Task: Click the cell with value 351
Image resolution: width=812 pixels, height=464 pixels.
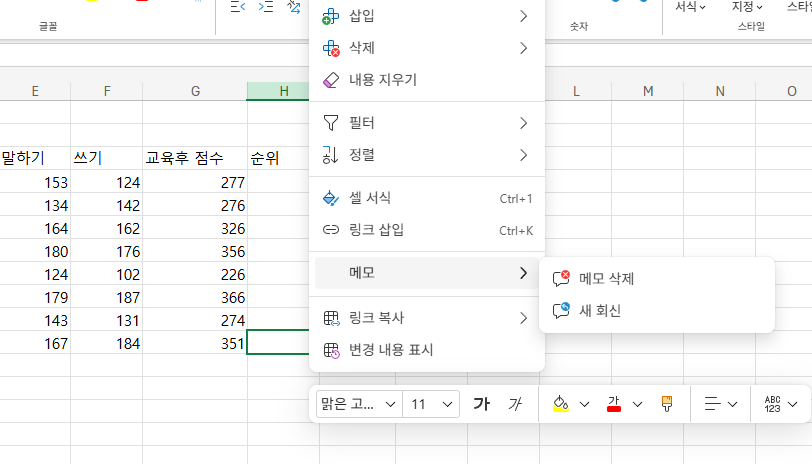Action: [x=195, y=343]
